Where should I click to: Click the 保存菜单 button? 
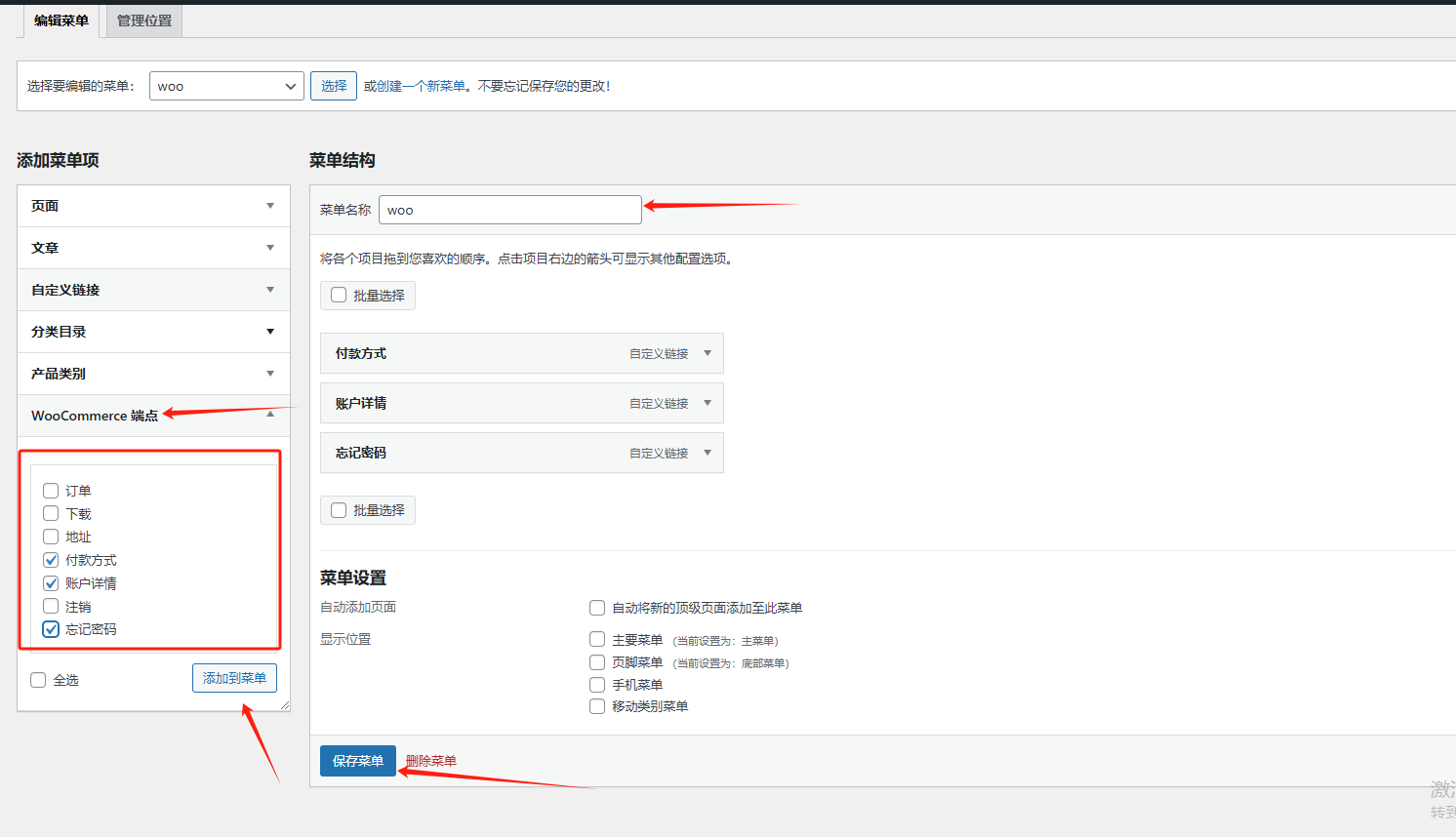pyautogui.click(x=357, y=761)
